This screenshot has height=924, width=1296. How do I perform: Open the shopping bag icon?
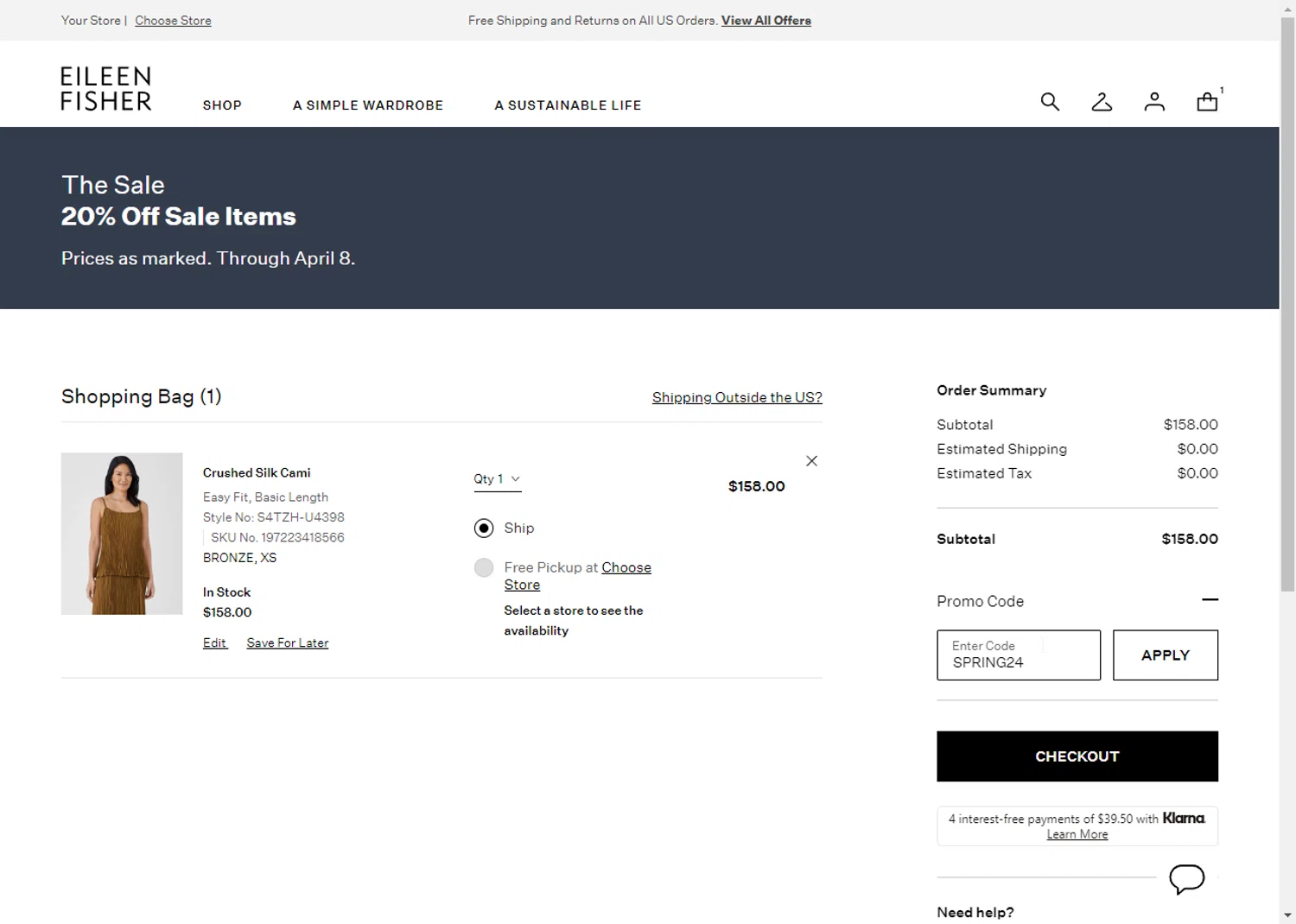[x=1207, y=102]
